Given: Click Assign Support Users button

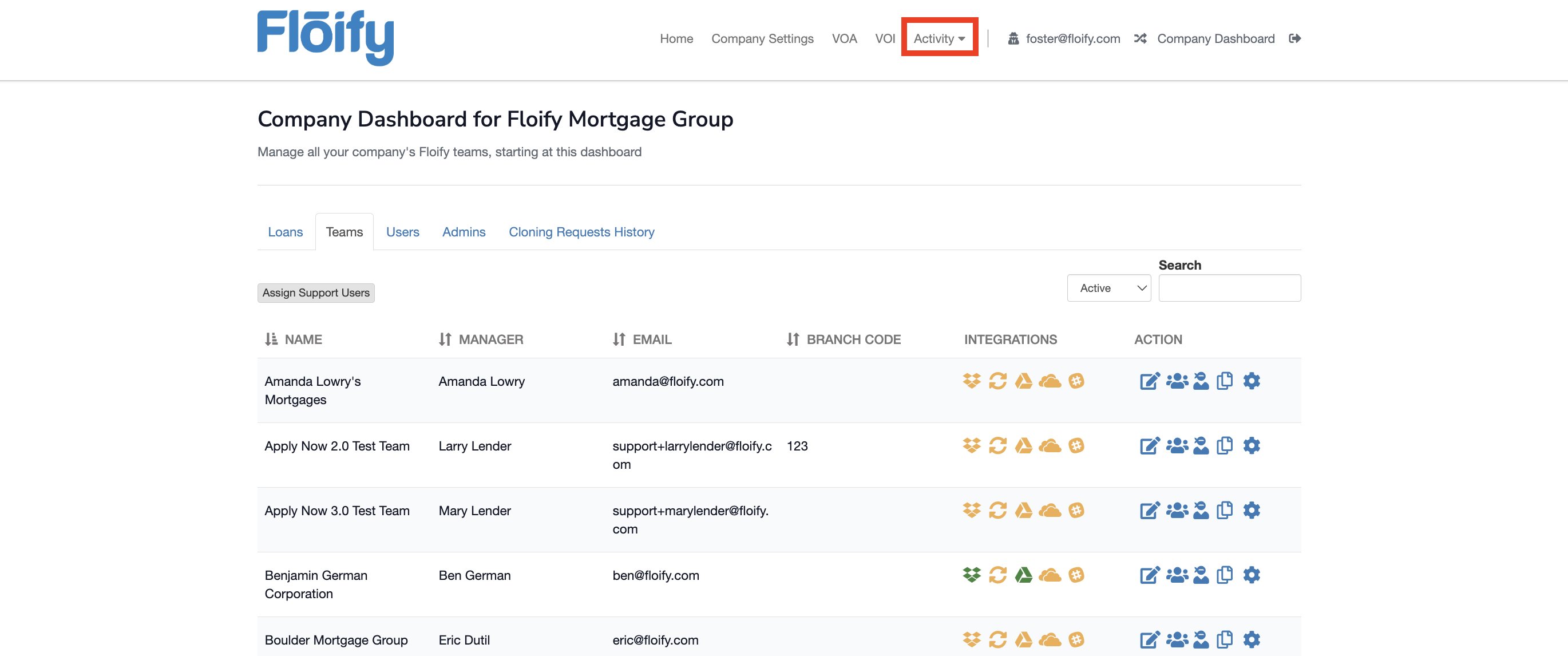Looking at the screenshot, I should tap(315, 293).
